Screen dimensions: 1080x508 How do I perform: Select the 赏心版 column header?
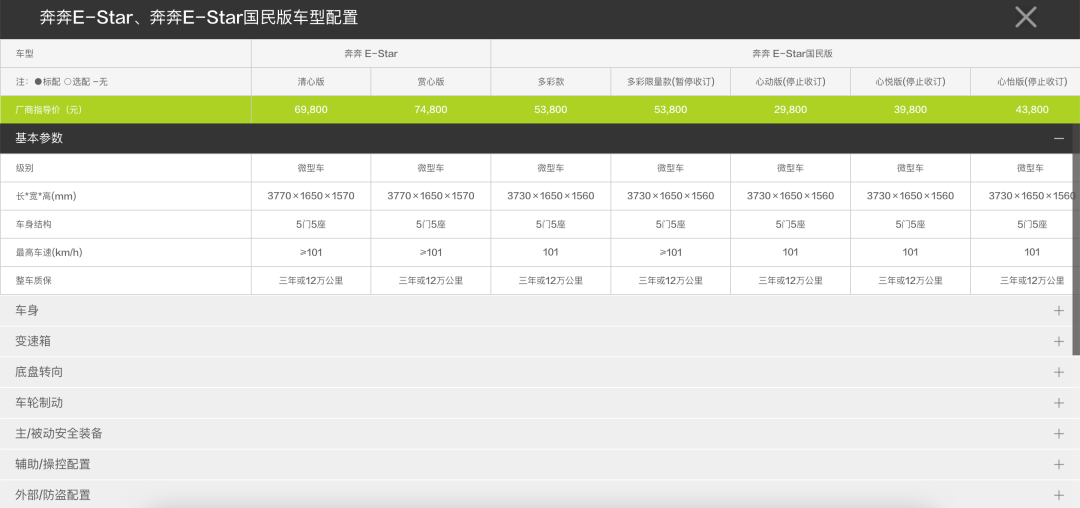point(430,82)
